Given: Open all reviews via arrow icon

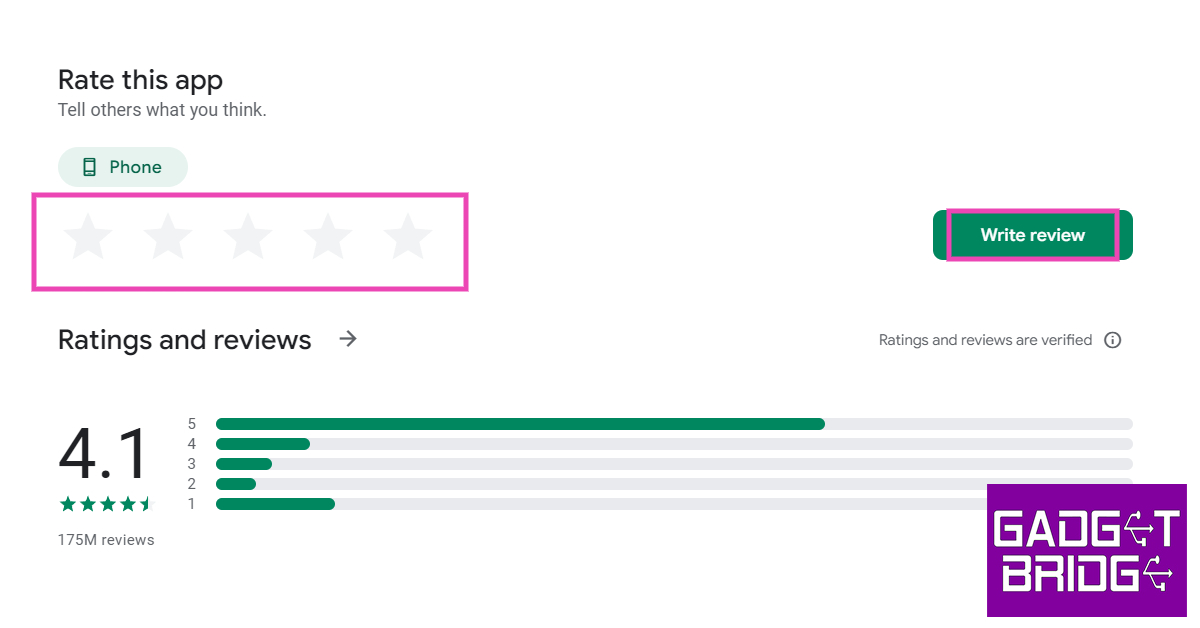Looking at the screenshot, I should tap(348, 339).
